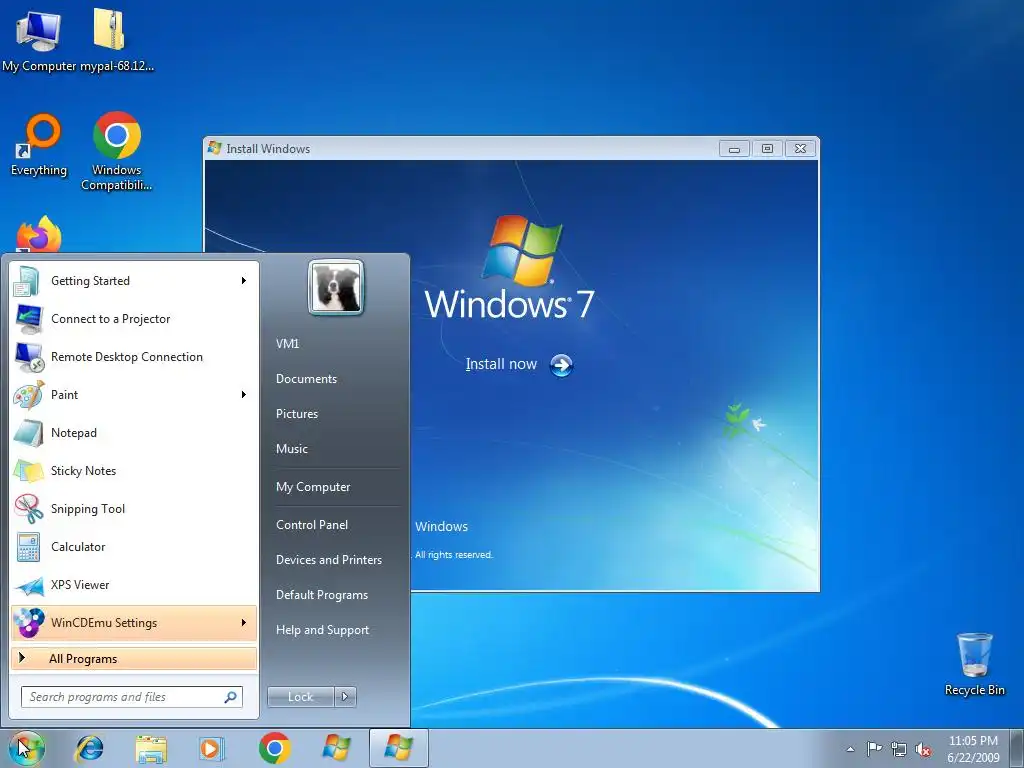The image size is (1024, 768).
Task: Select the active Install Windows taskbar button
Action: coord(399,748)
